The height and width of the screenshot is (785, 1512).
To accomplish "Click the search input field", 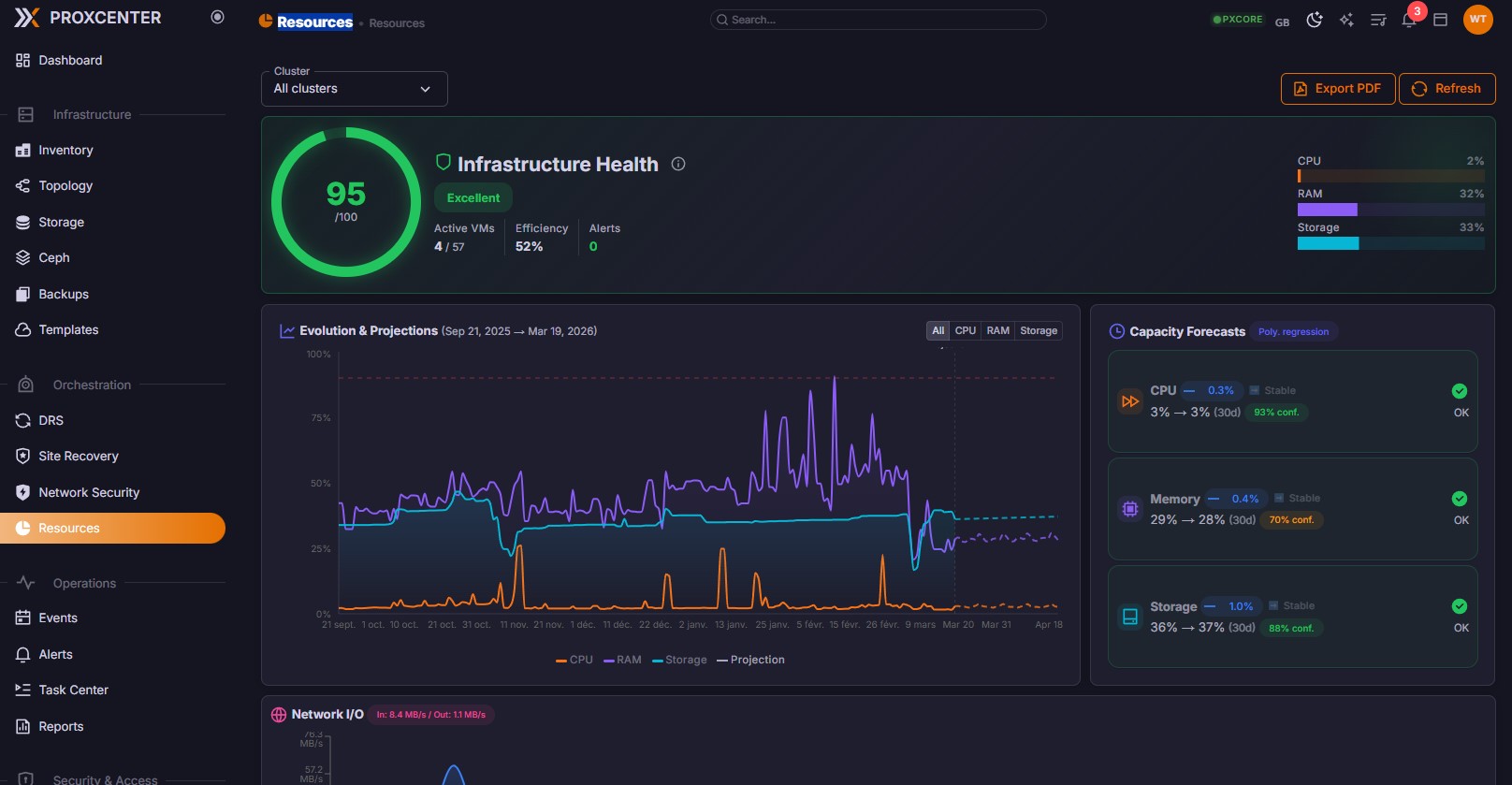I will pos(878,20).
